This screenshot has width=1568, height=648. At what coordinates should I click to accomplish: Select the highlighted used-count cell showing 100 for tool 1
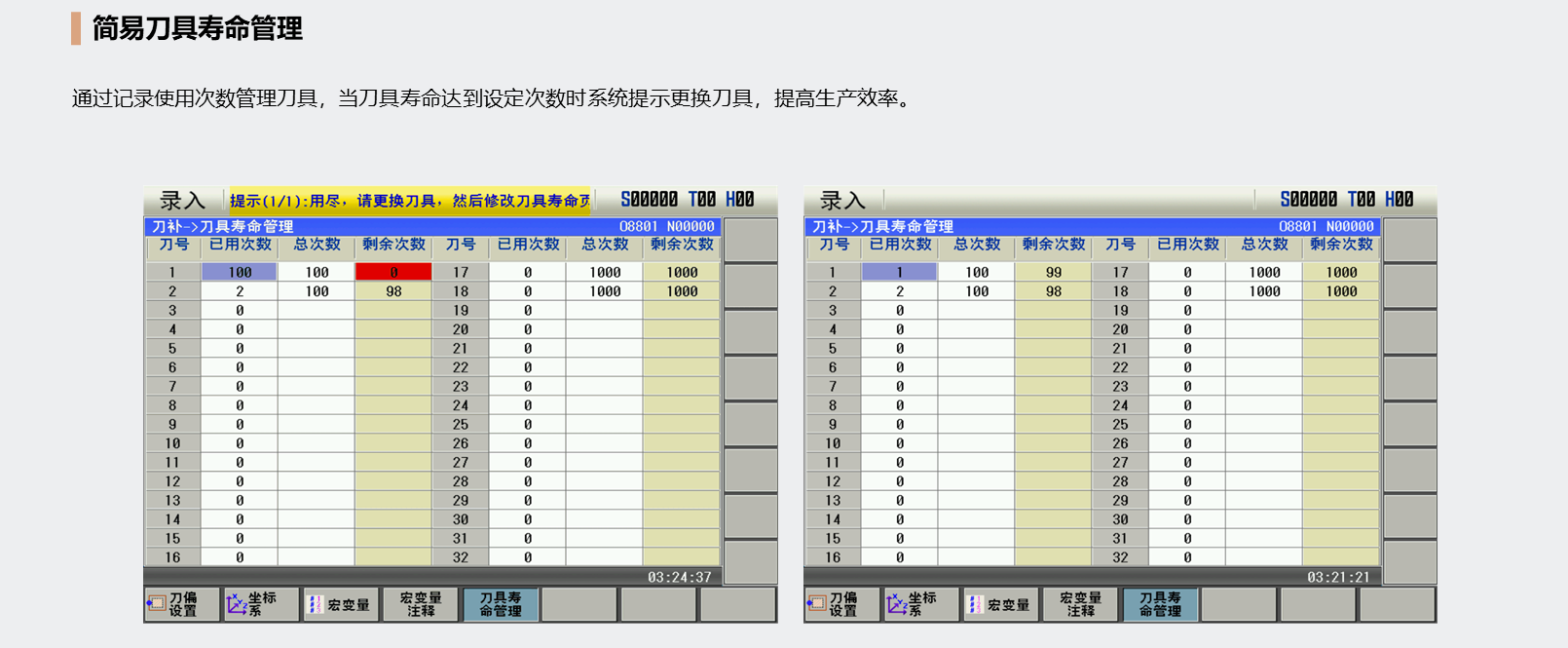pos(240,272)
